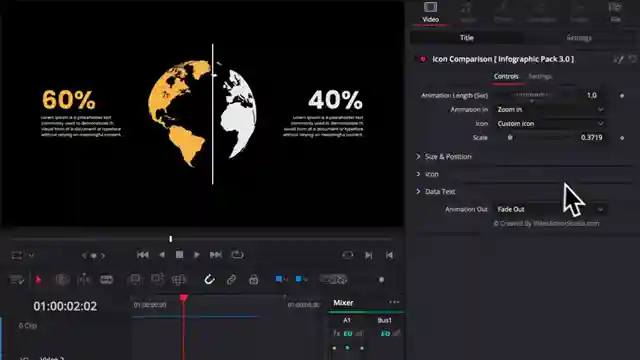Open the Animation Out dropdown showing Fade Out
Screen dimensions: 640x360
click(x=549, y=209)
